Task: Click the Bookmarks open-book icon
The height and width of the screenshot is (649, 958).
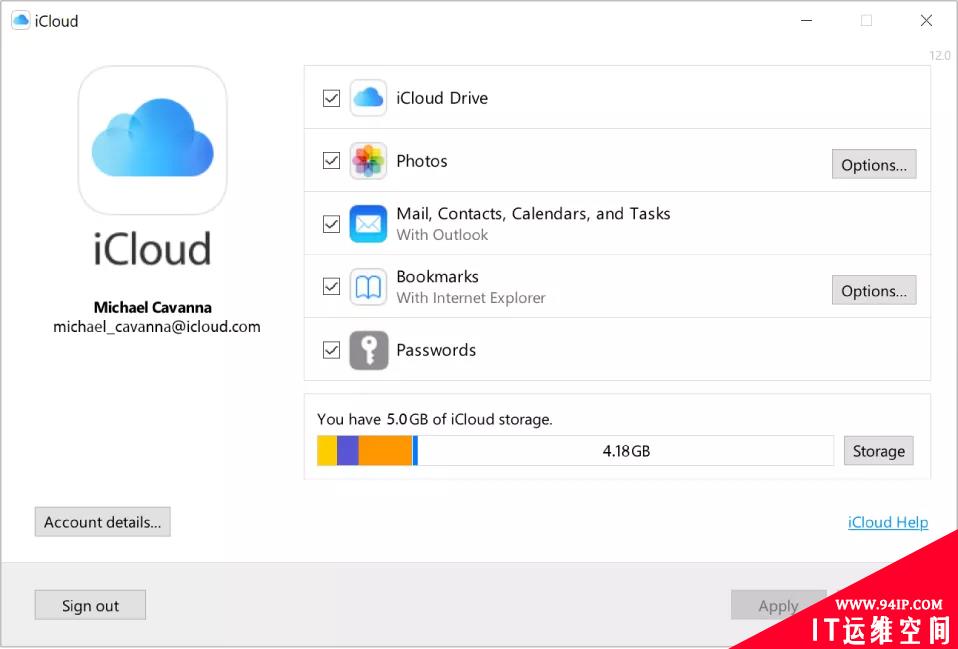Action: [368, 287]
